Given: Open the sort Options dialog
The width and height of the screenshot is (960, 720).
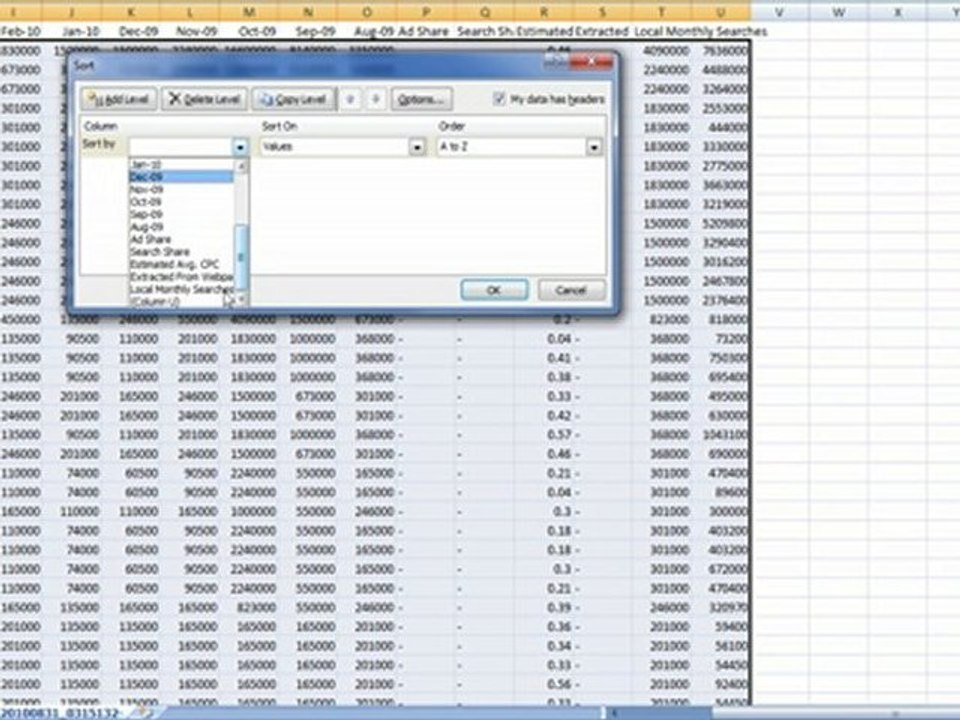Looking at the screenshot, I should coord(421,99).
